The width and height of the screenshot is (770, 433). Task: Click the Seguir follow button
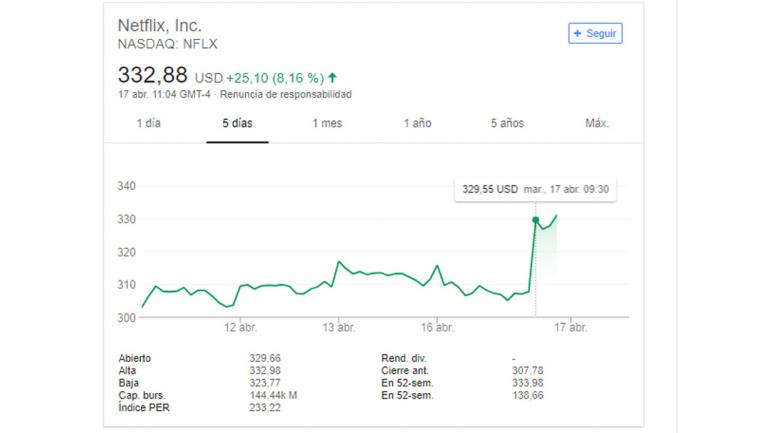(595, 33)
